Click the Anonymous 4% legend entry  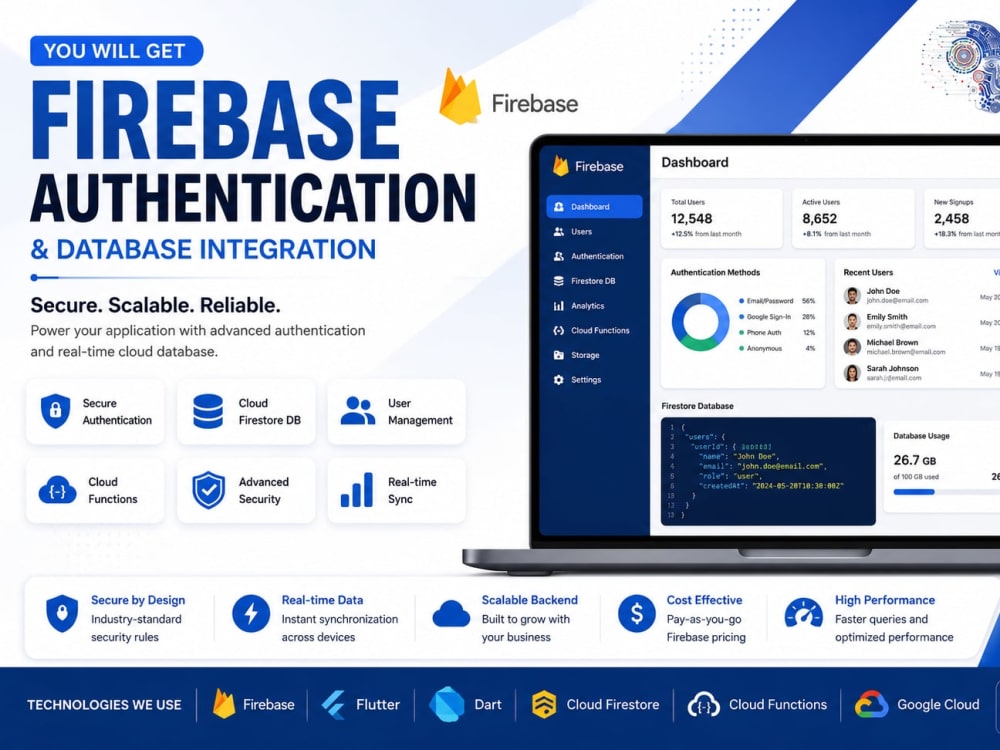777,348
